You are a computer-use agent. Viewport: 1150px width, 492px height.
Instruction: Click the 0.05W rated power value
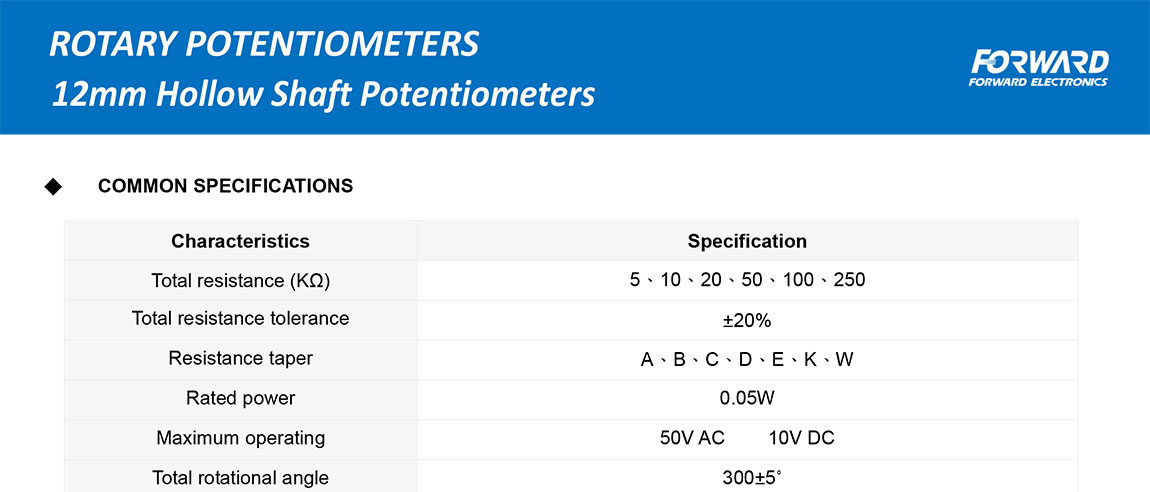click(x=747, y=398)
